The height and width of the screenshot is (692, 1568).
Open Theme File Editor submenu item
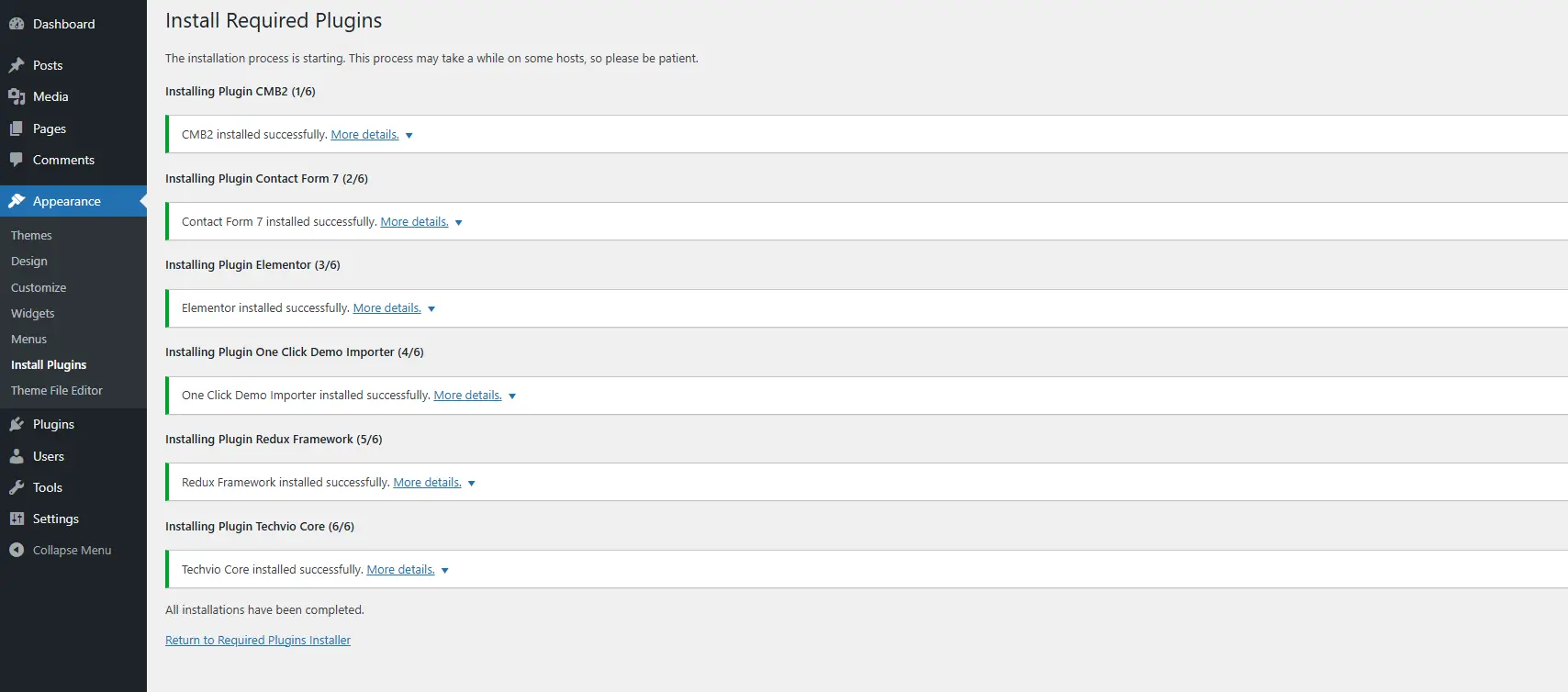pyautogui.click(x=57, y=390)
